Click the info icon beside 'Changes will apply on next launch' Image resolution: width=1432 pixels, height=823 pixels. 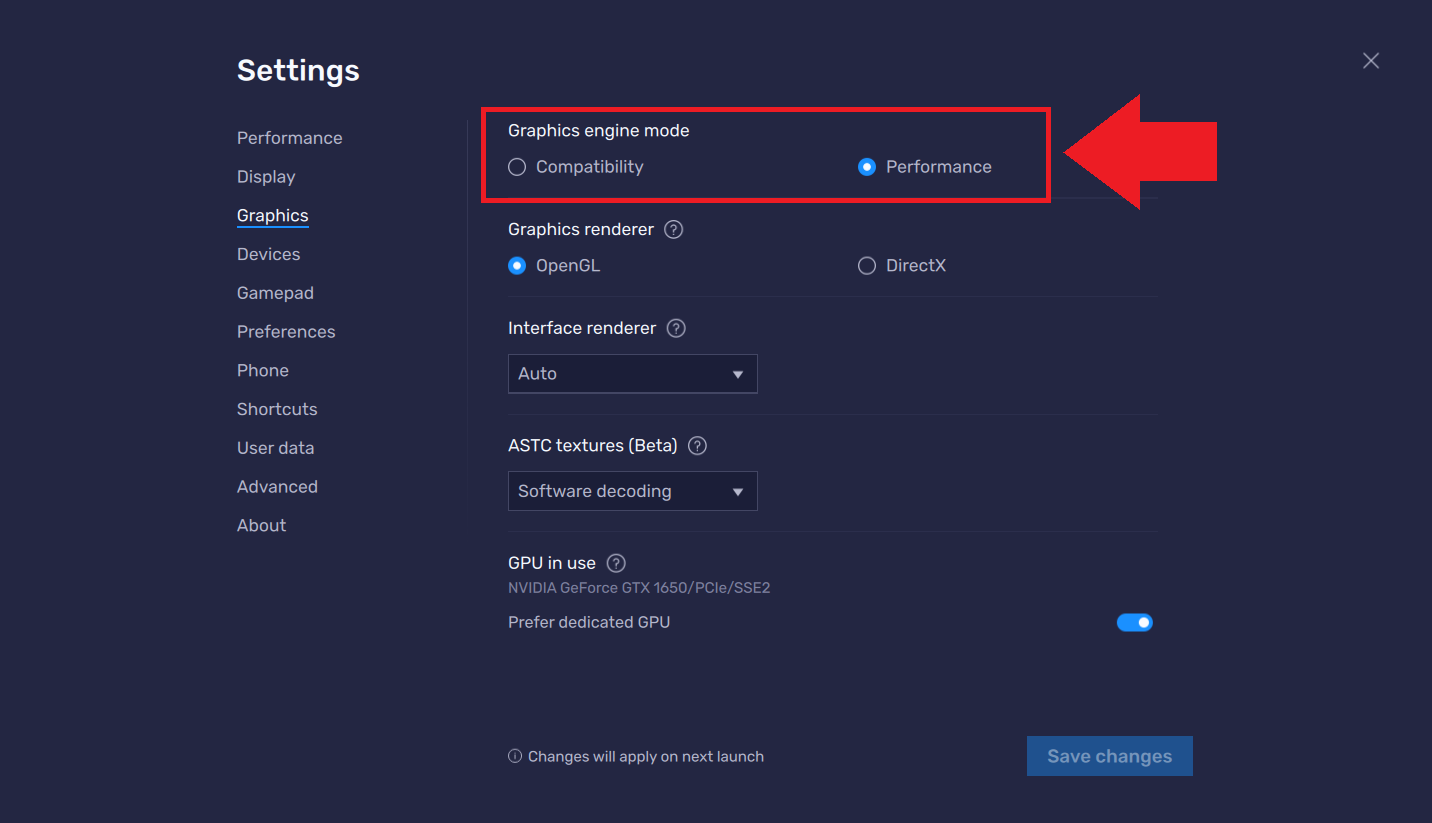pyautogui.click(x=513, y=756)
